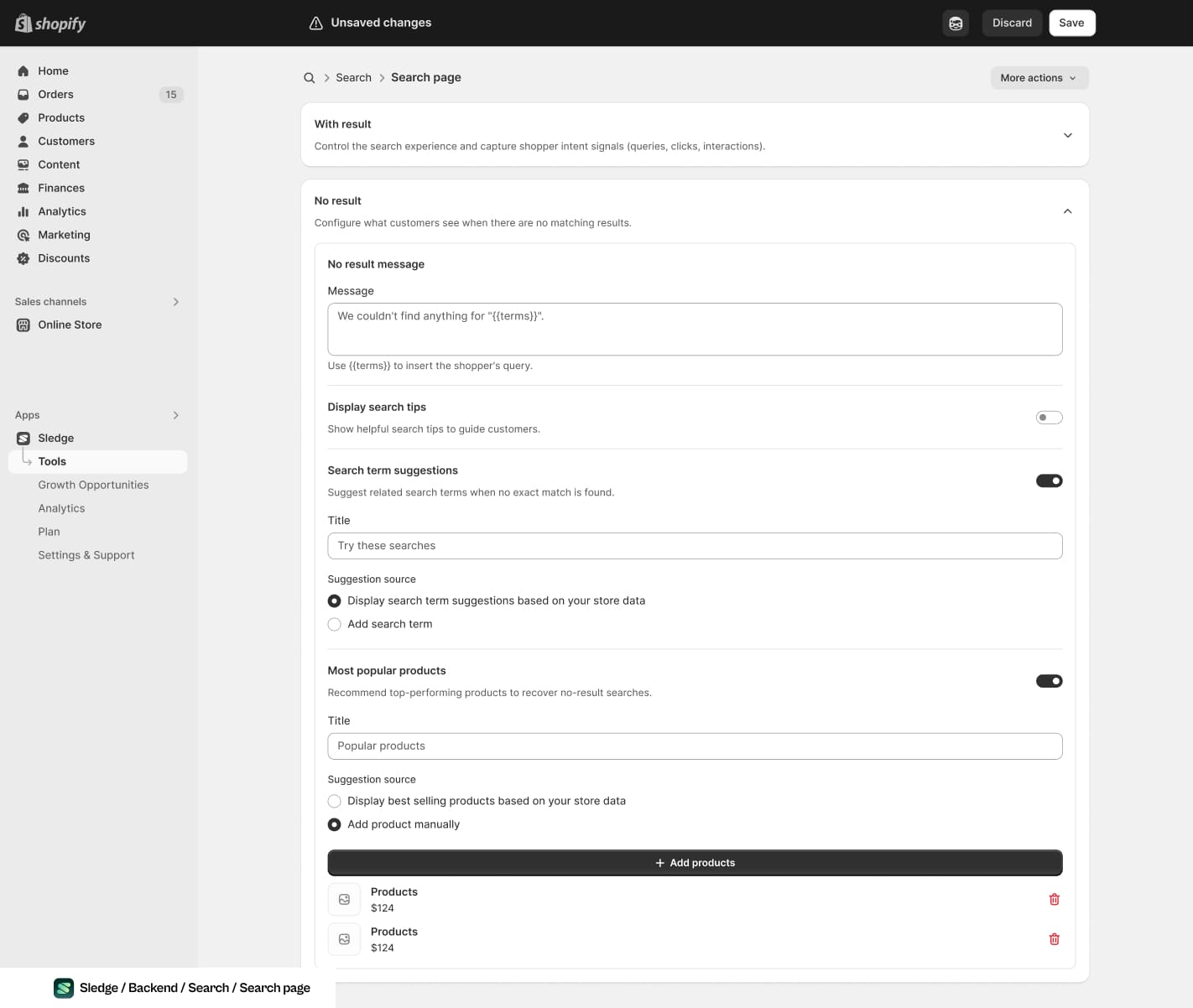Open Settings & Support menu item
1193x1008 pixels.
pyautogui.click(x=86, y=556)
